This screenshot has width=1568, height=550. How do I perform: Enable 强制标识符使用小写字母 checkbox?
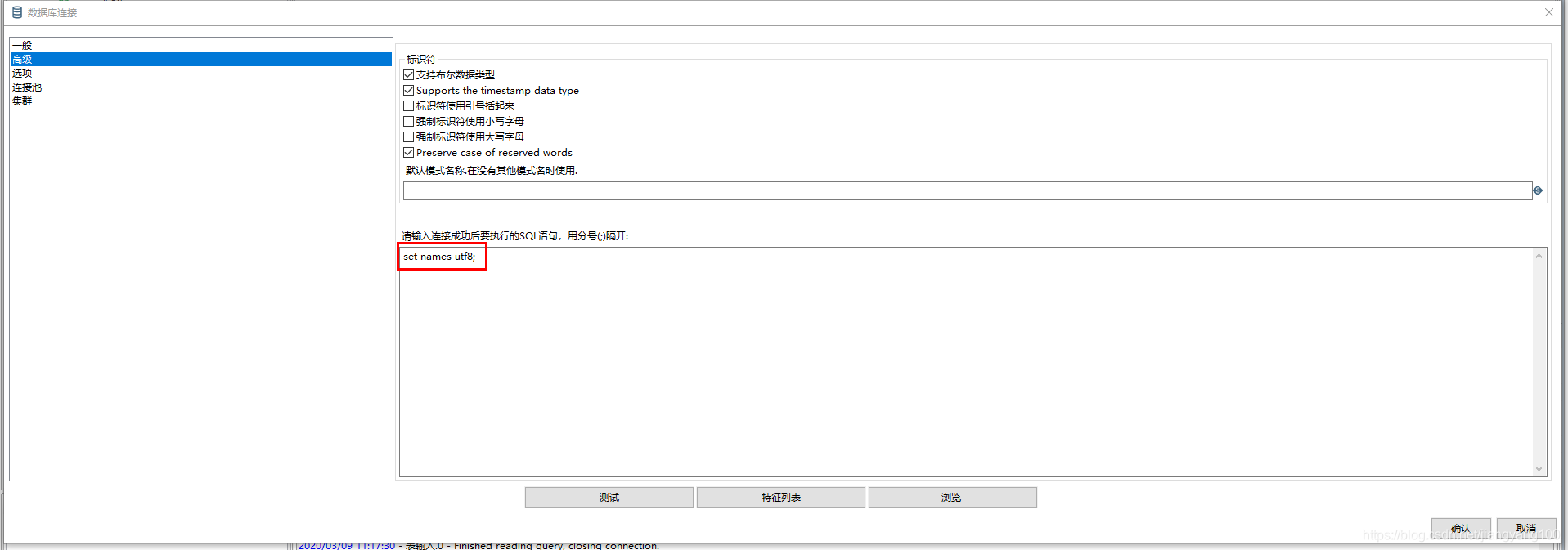409,122
